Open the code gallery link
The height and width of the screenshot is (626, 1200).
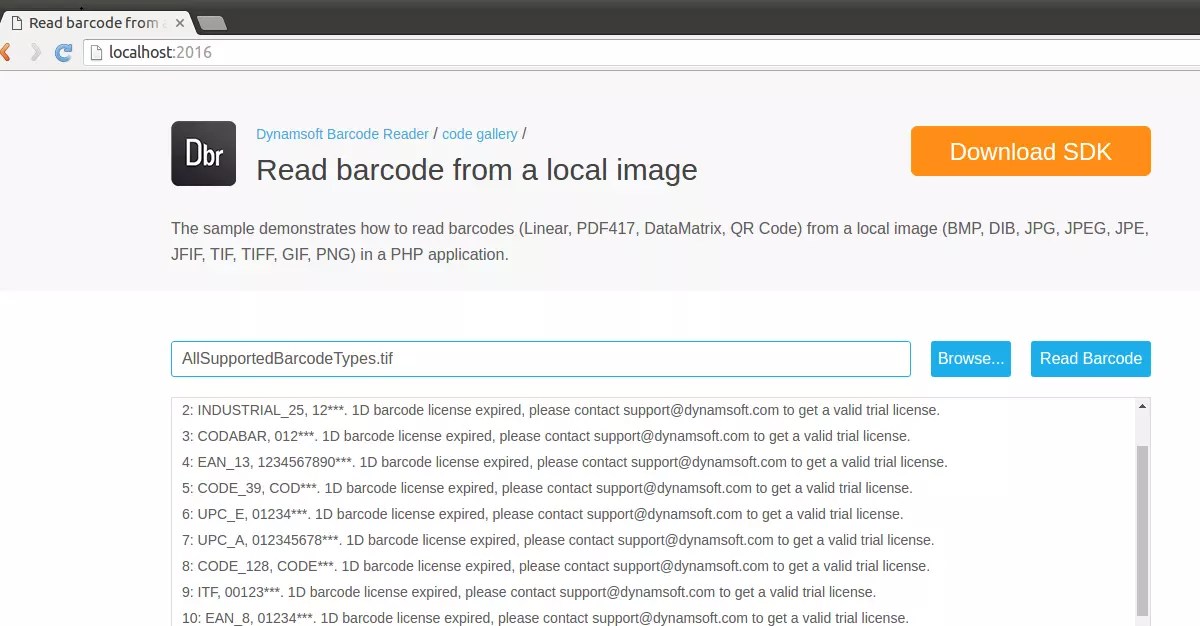(x=479, y=133)
